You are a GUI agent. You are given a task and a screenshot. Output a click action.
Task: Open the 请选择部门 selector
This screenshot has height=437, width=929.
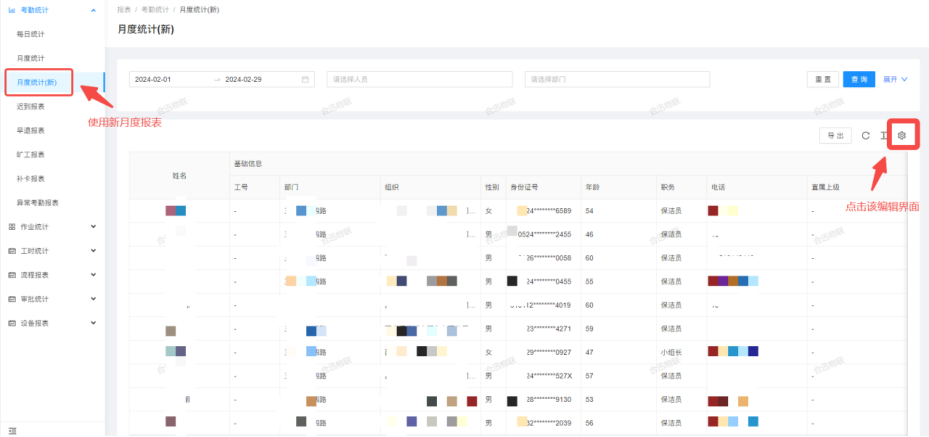[617, 79]
